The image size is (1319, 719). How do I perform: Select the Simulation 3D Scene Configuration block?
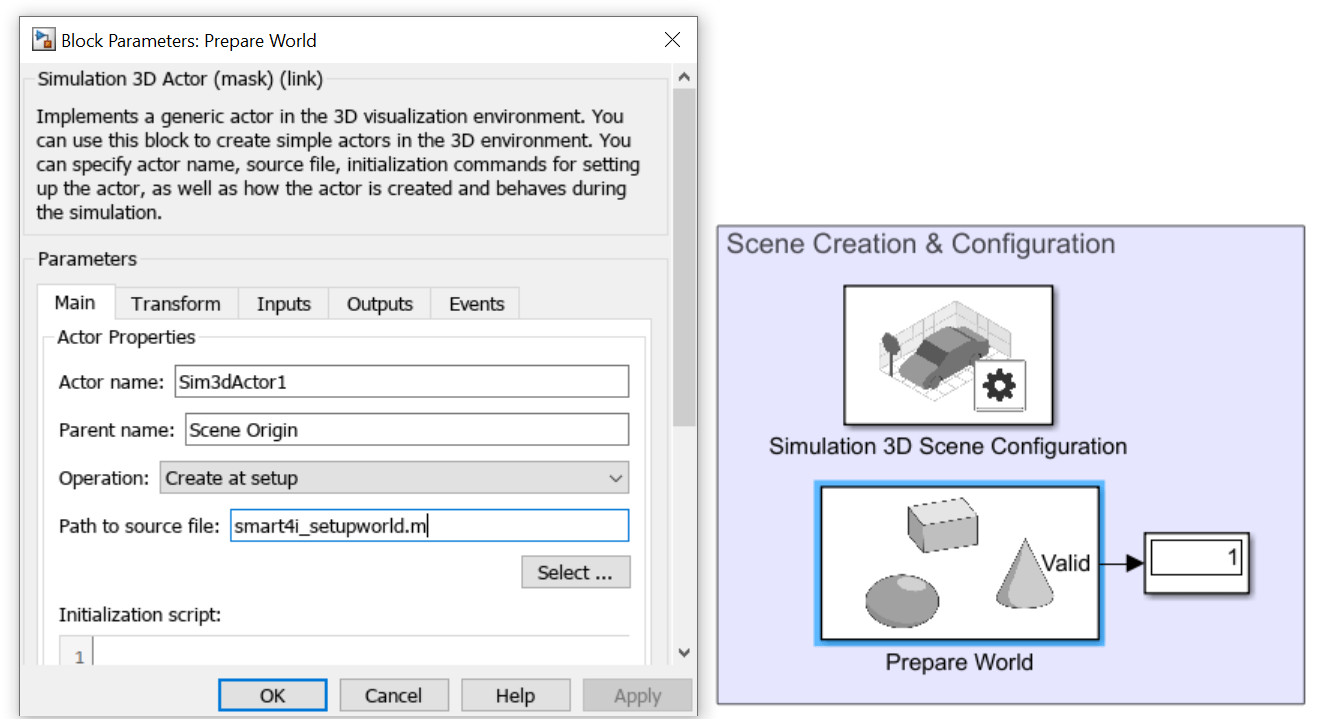[947, 355]
